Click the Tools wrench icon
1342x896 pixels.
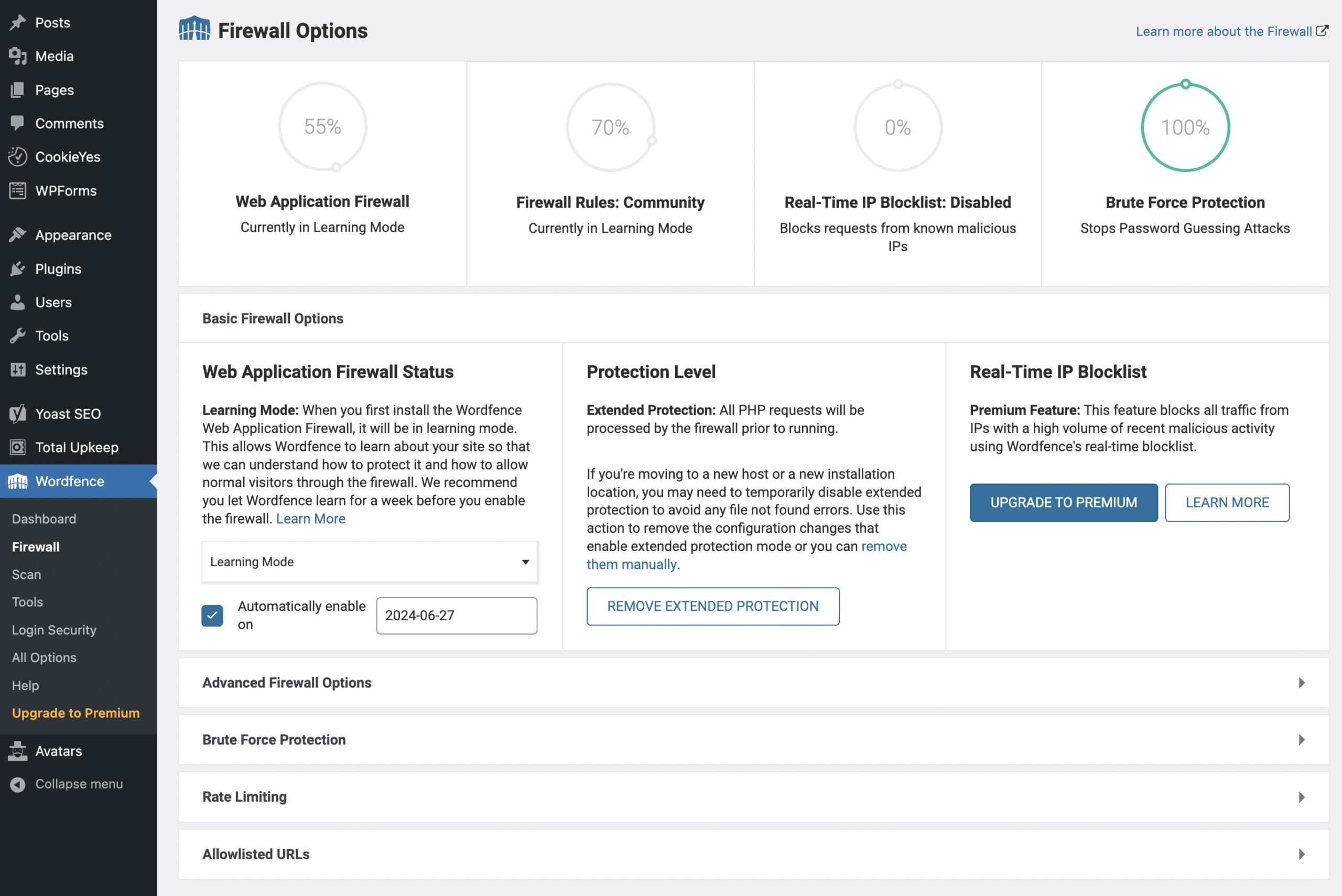[18, 336]
